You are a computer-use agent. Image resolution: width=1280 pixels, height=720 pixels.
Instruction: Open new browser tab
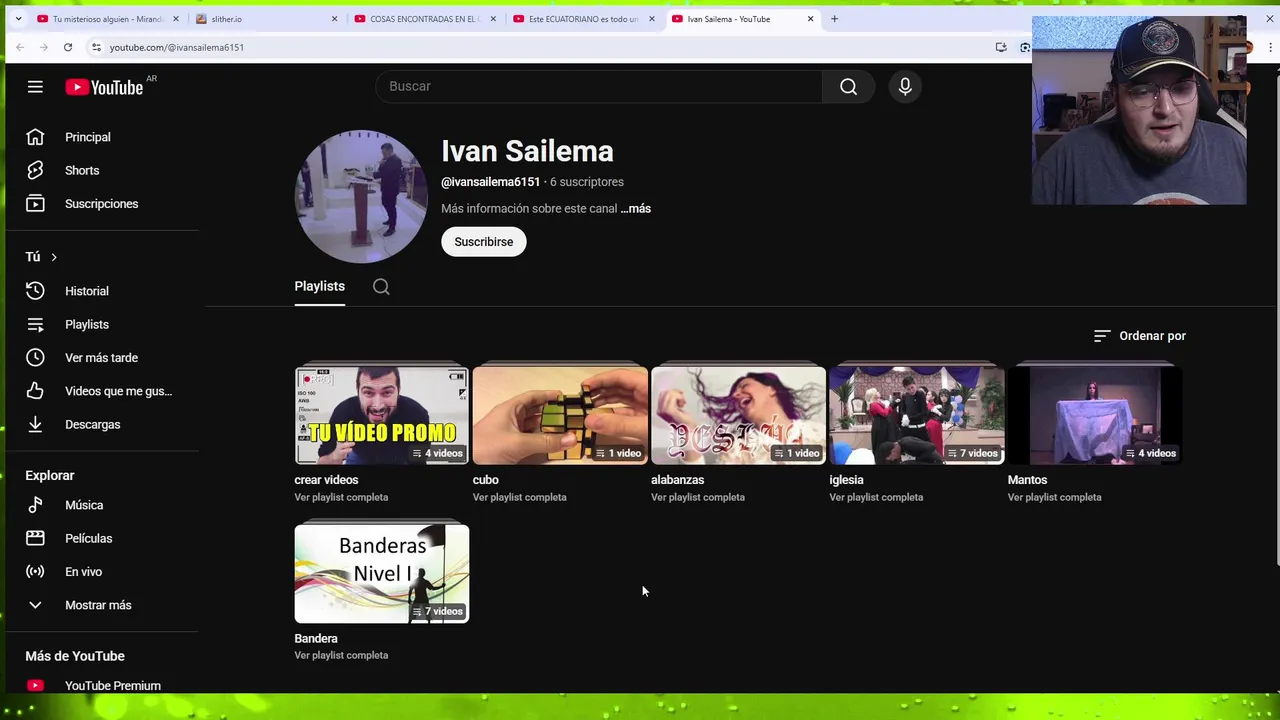pyautogui.click(x=834, y=19)
